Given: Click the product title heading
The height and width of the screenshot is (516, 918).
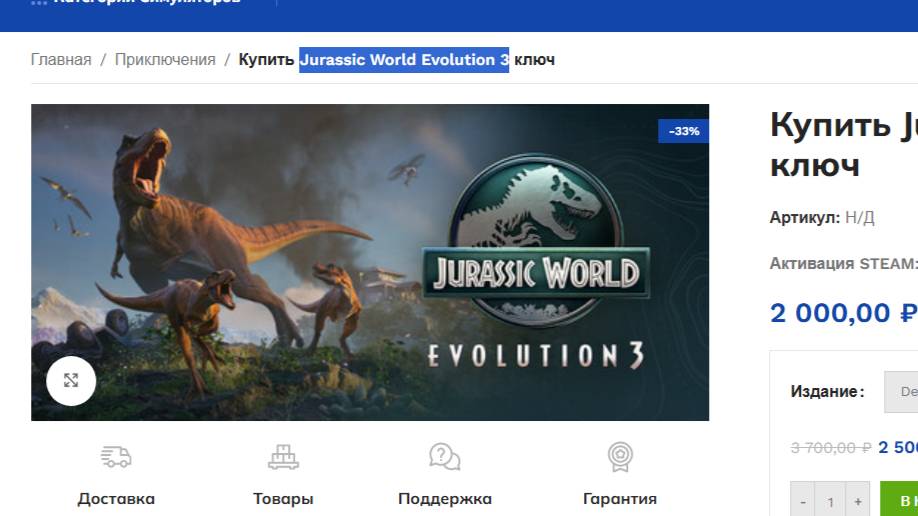Looking at the screenshot, I should point(844,145).
